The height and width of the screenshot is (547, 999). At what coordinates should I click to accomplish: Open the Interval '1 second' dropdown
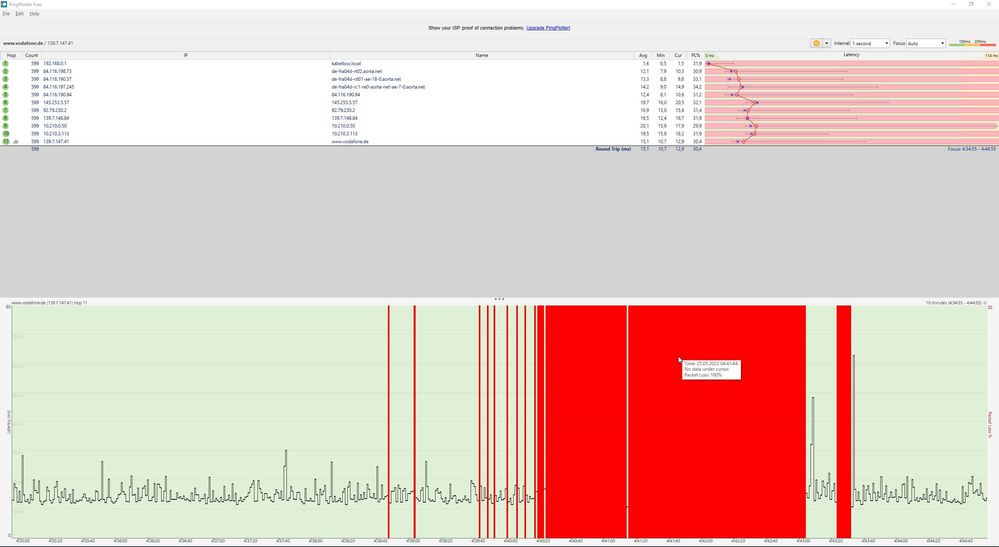tap(870, 43)
